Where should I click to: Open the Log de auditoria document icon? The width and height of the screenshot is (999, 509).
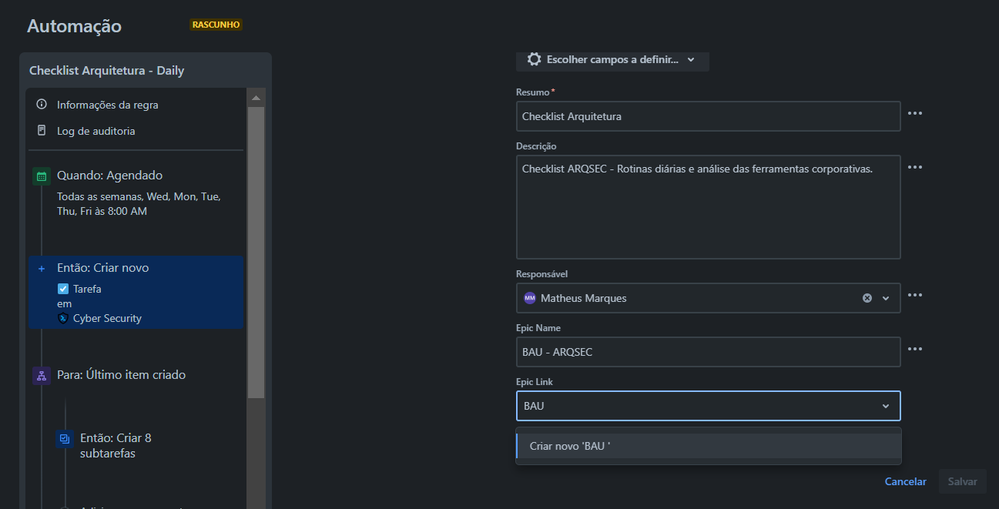pos(41,131)
